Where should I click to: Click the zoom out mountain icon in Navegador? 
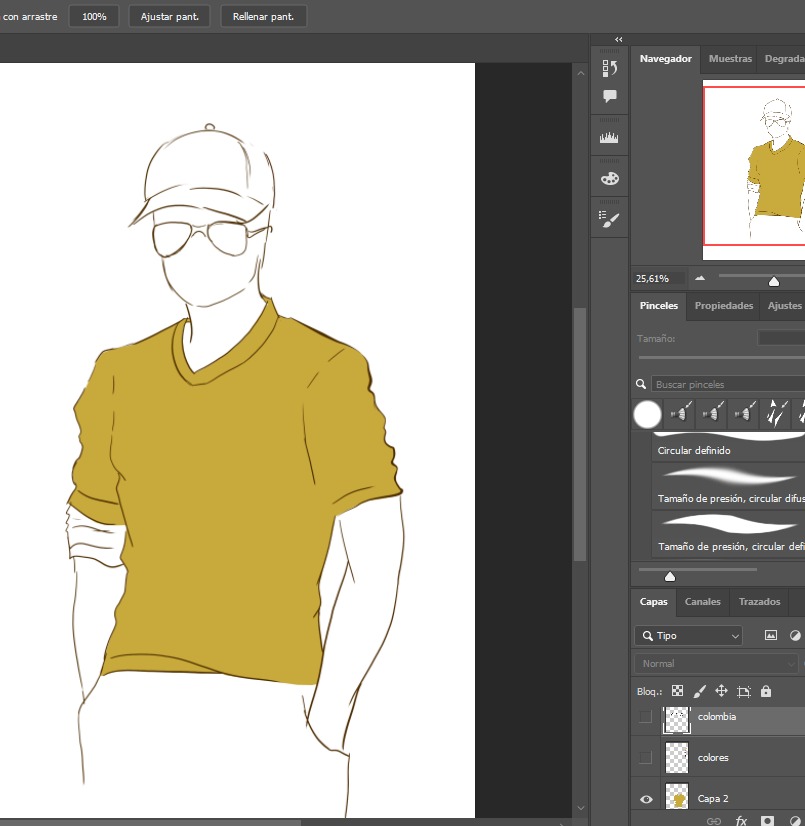700,278
